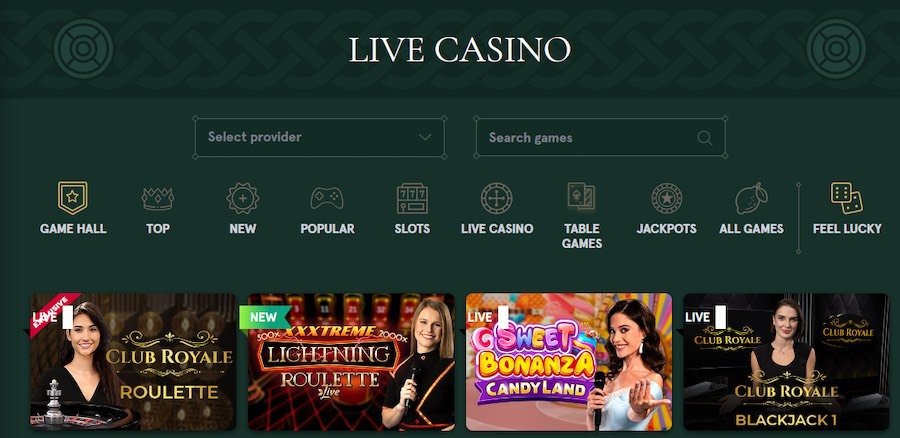Open the Game Hall shield icon
The height and width of the screenshot is (438, 900).
pyautogui.click(x=73, y=198)
